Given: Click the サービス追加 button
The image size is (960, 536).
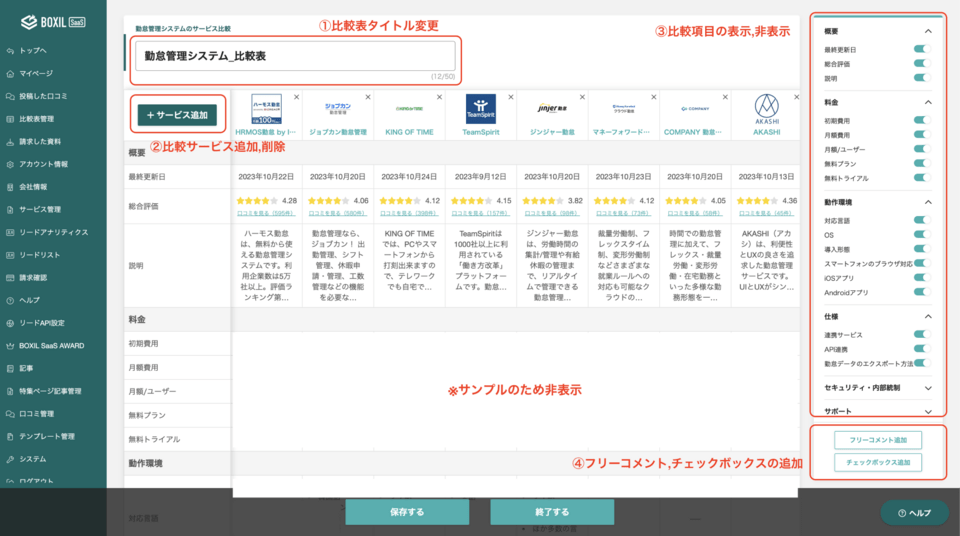Looking at the screenshot, I should 177,115.
